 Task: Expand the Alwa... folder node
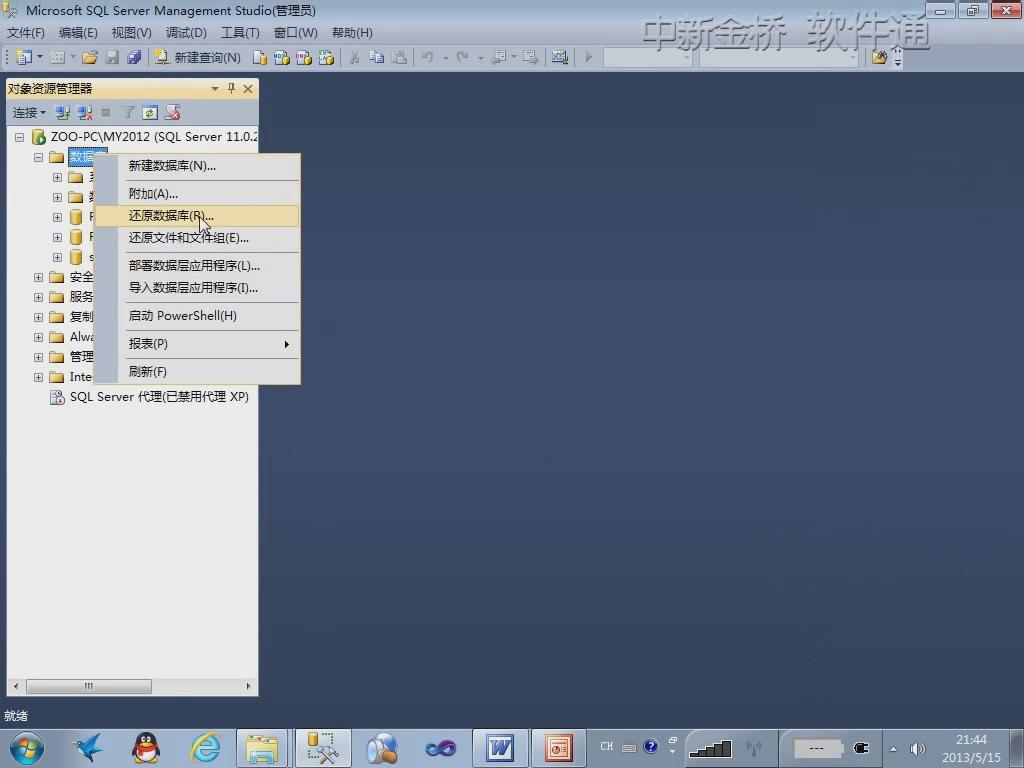(39, 338)
